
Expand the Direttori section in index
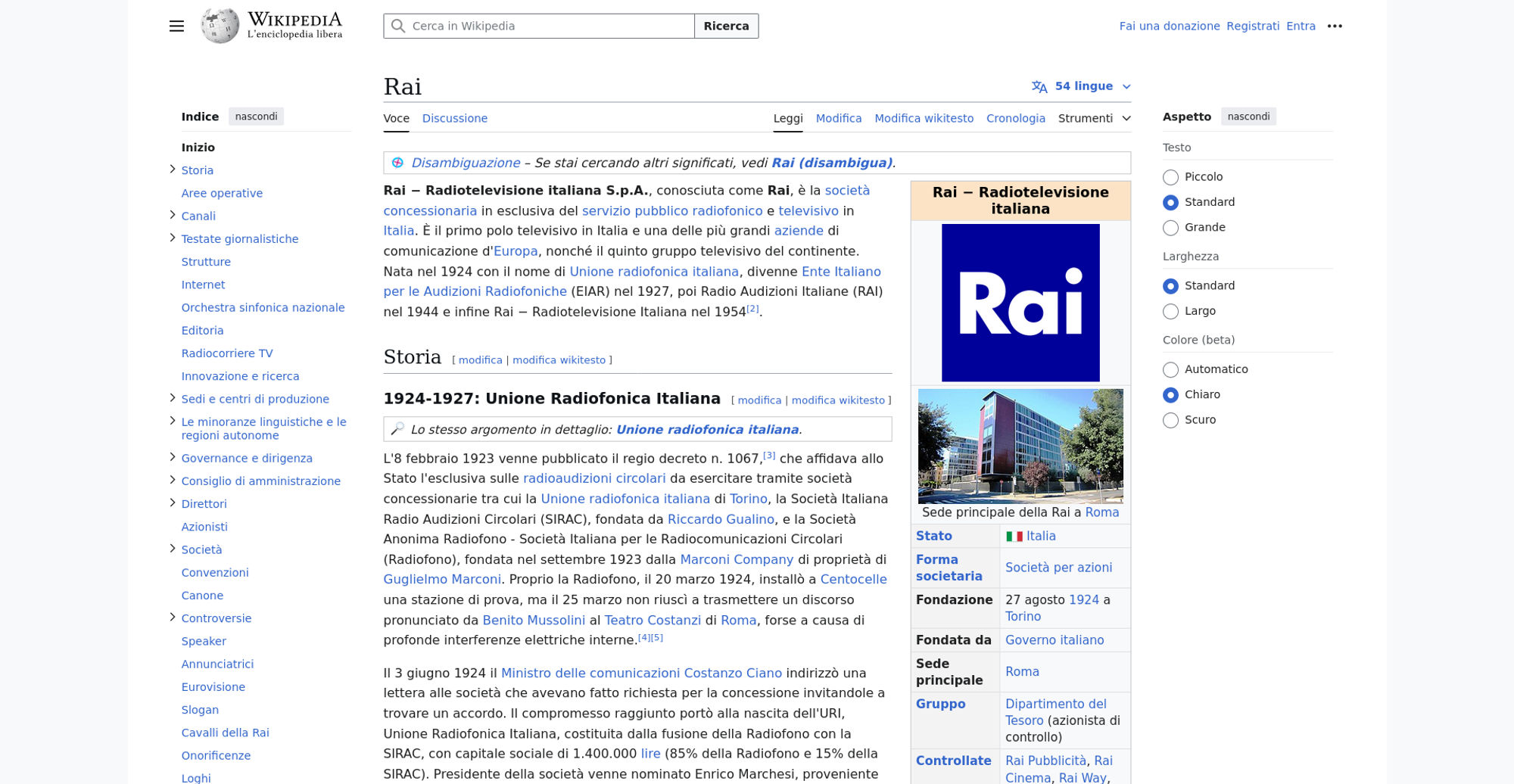173,502
